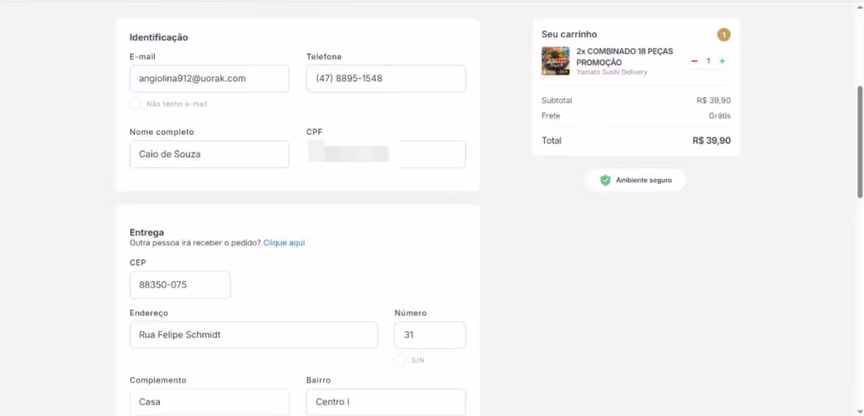Edit the Complemento field
This screenshot has width=864, height=416.
[x=209, y=402]
